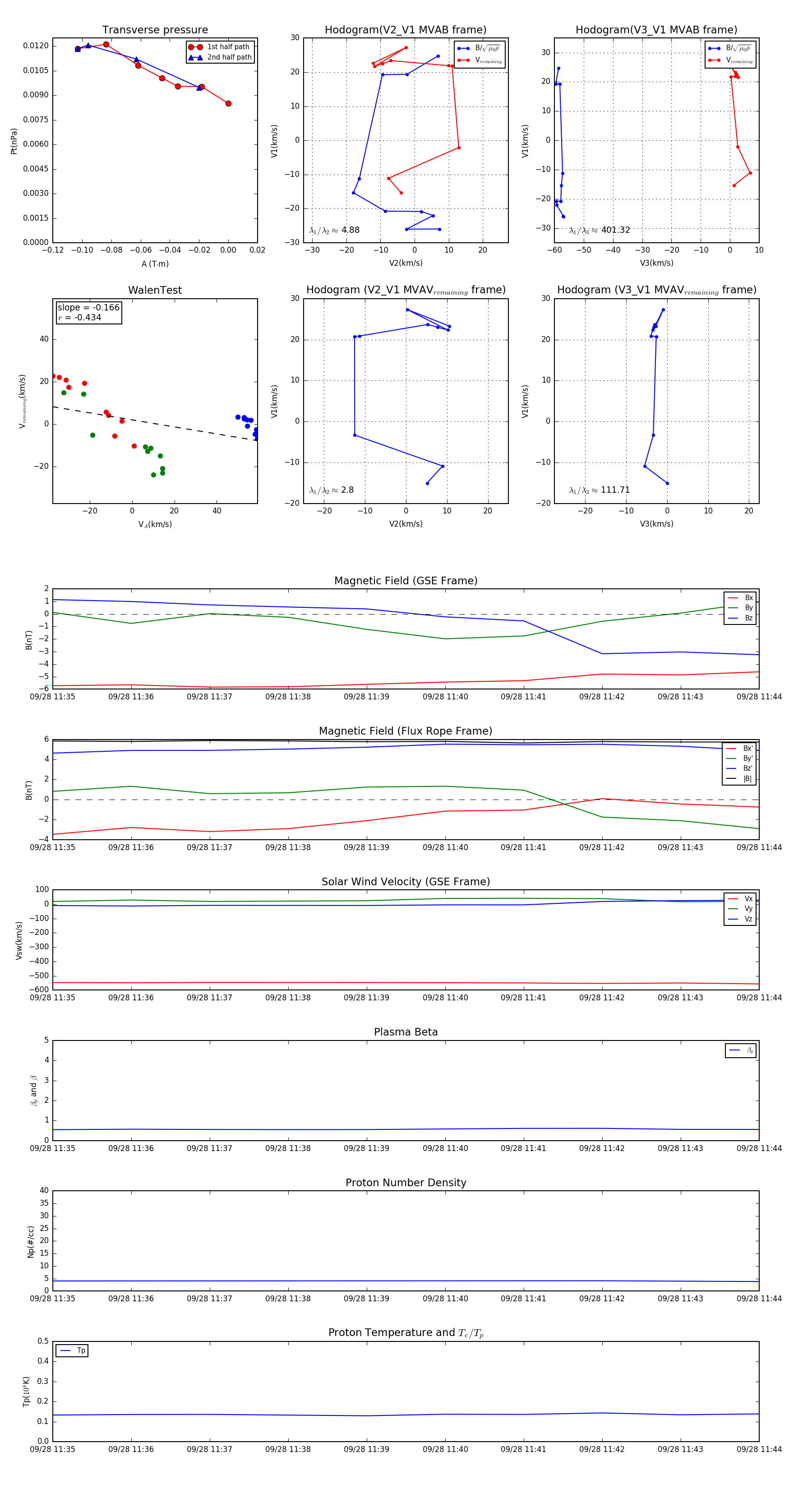Click the eigenvalue ratio annotation reading 2.8
The height and width of the screenshot is (1489, 812).
pyautogui.click(x=331, y=490)
